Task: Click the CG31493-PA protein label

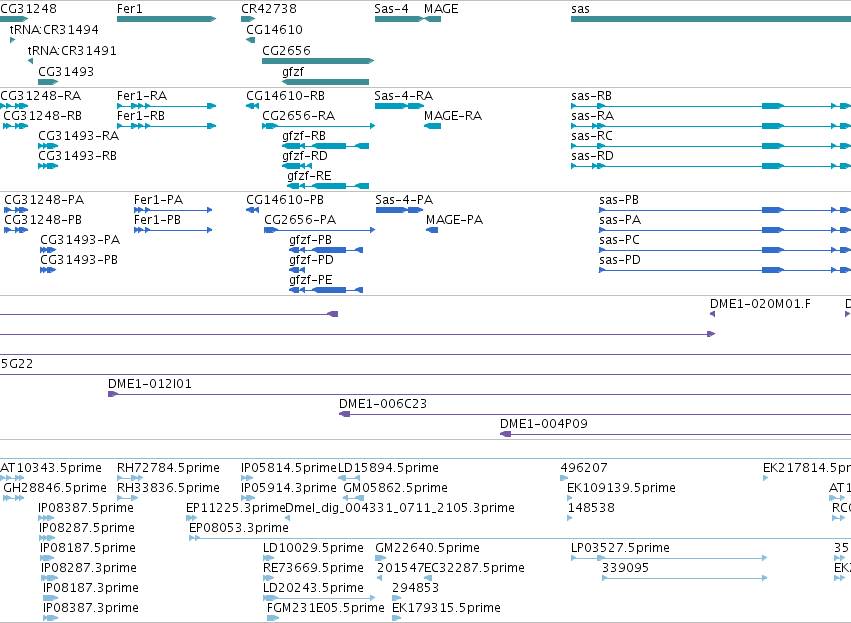Action: point(80,240)
